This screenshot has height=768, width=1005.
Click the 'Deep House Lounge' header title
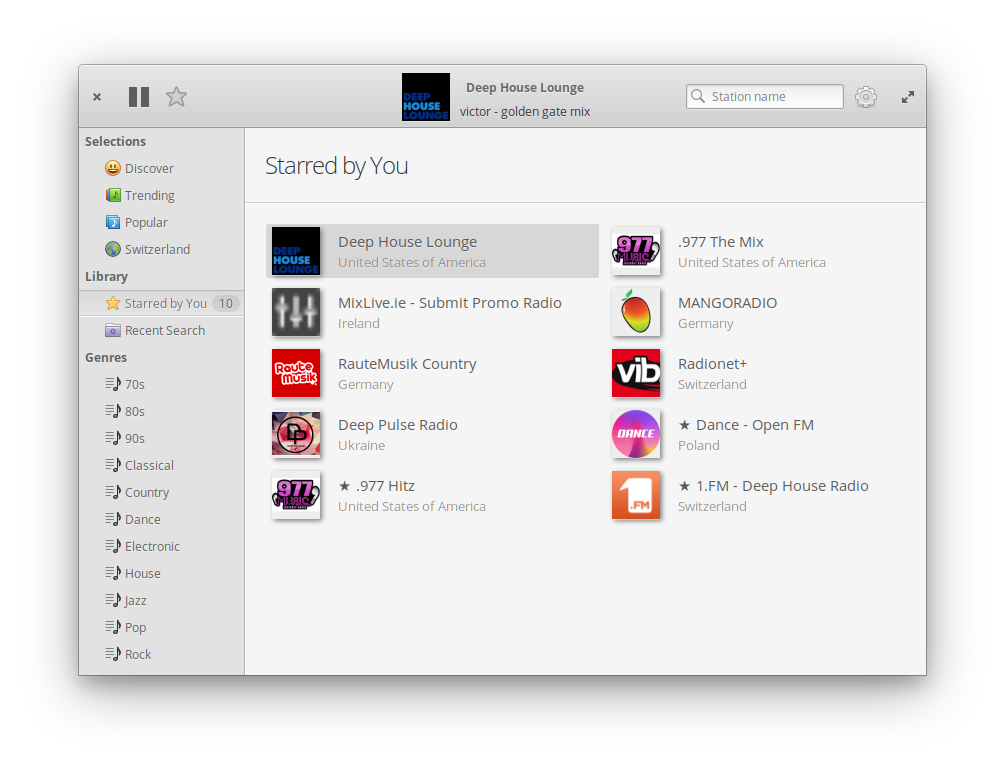point(525,87)
